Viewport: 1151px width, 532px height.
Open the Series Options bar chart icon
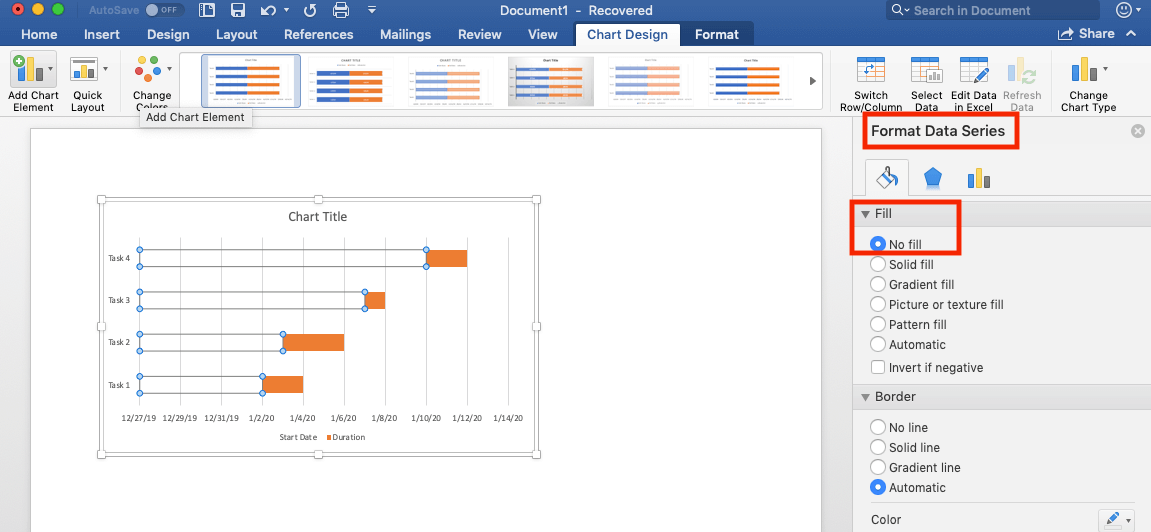pos(978,178)
